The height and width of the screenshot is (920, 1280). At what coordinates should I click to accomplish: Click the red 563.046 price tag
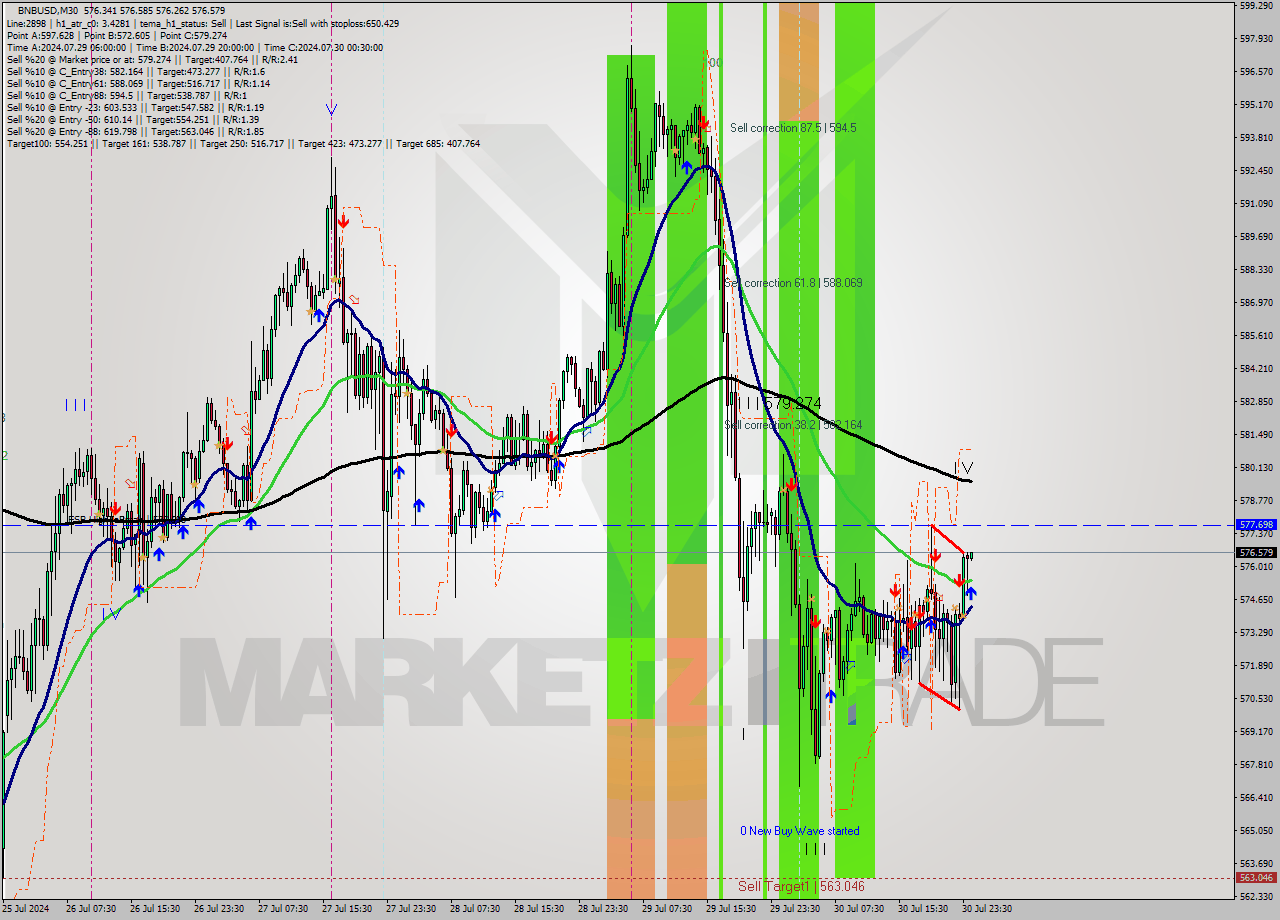[x=1256, y=877]
